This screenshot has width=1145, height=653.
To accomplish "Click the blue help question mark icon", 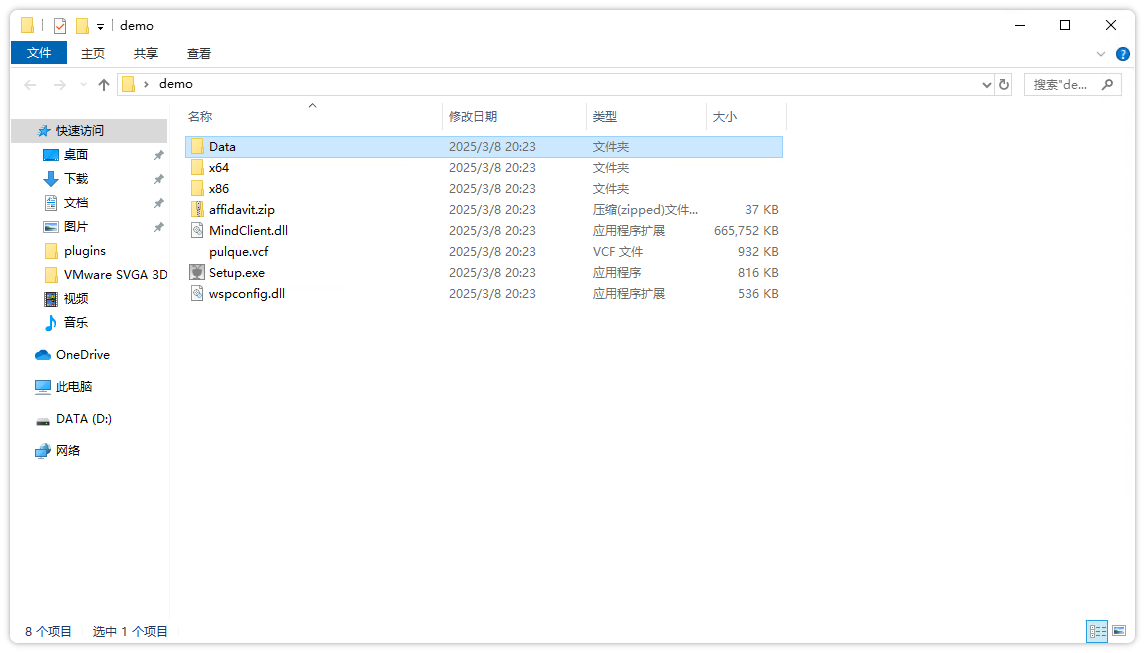I will [x=1123, y=54].
